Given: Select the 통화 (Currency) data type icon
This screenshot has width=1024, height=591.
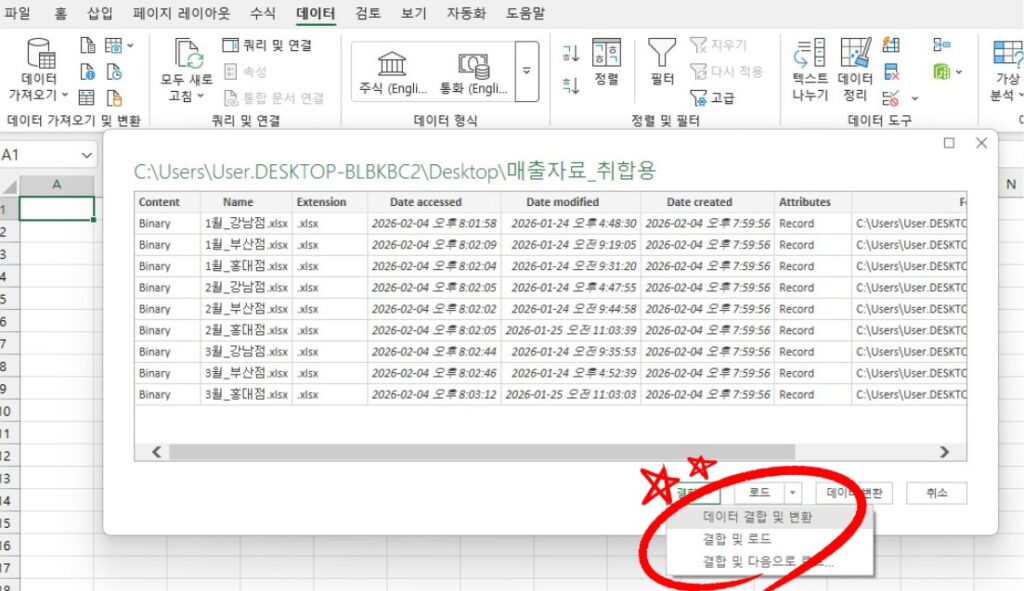Looking at the screenshot, I should (x=474, y=64).
